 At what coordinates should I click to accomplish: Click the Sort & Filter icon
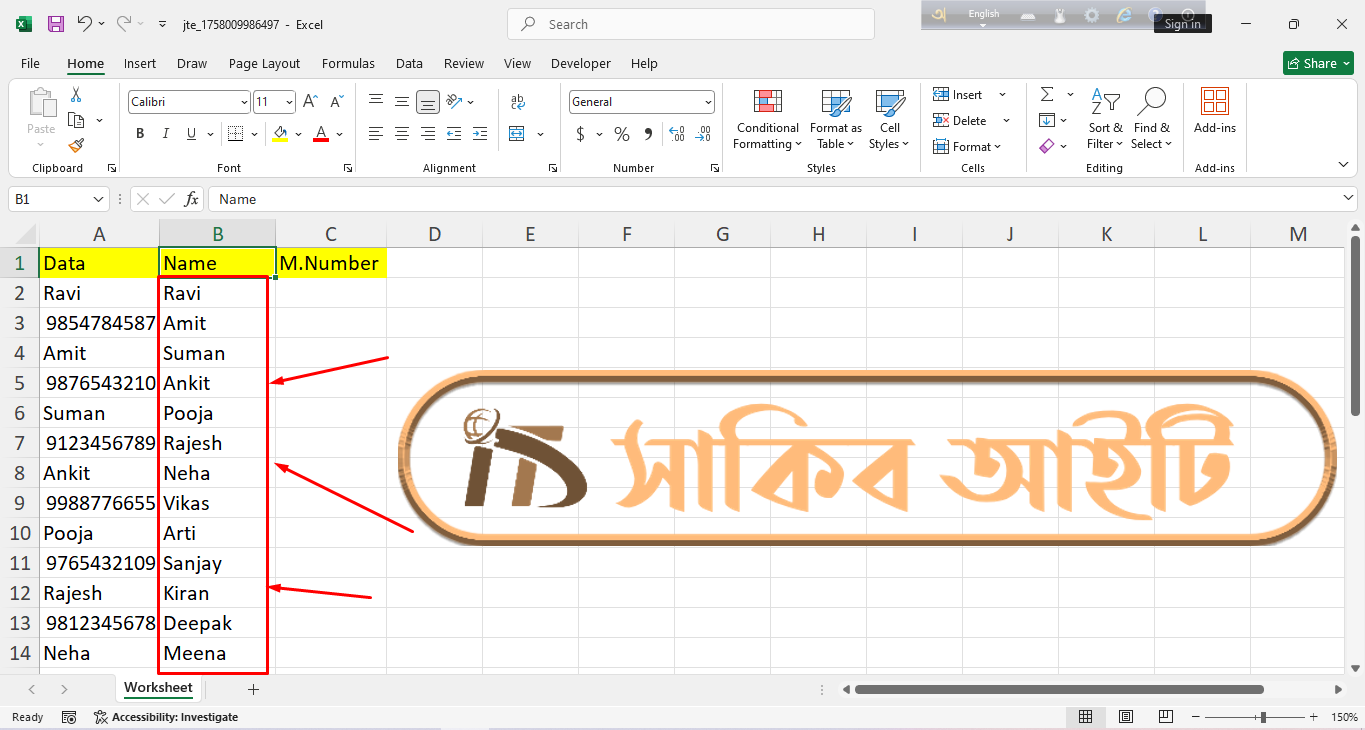[1105, 120]
